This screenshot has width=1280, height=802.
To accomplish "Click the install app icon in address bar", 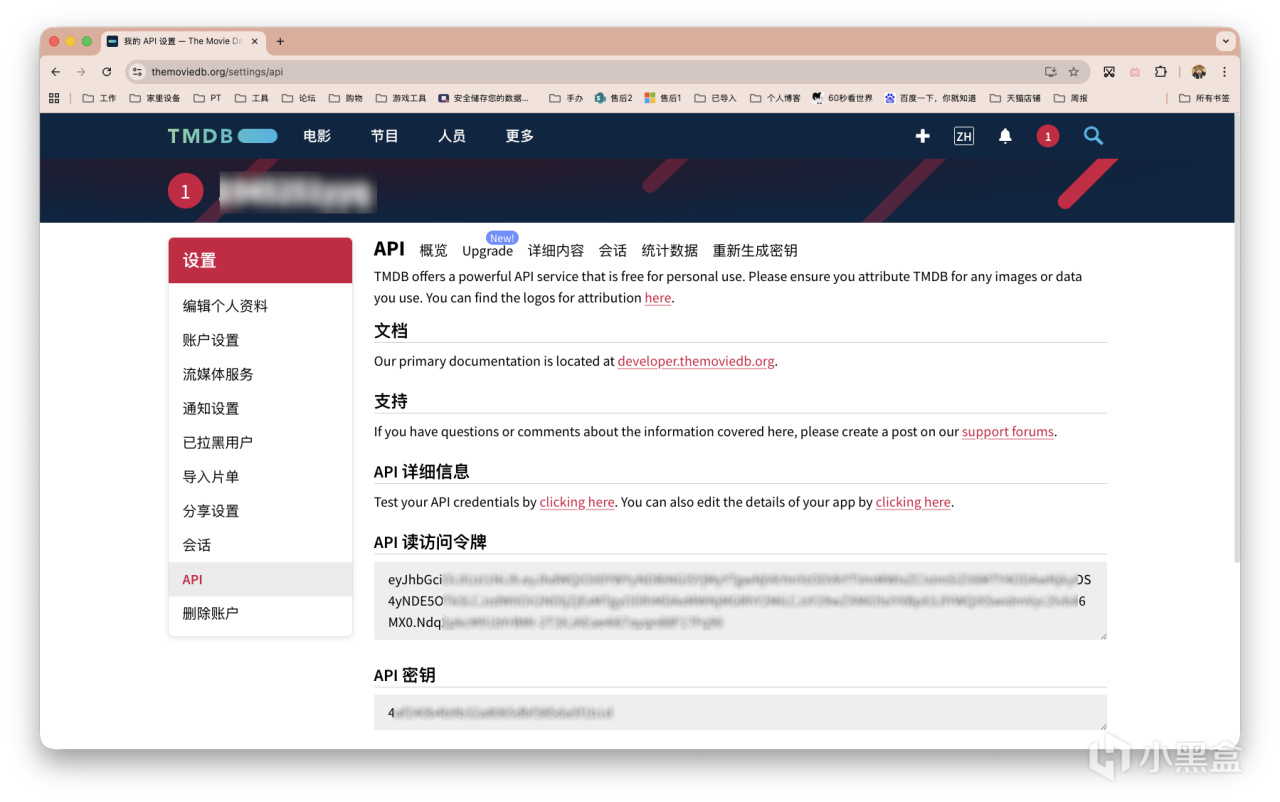I will 1050,72.
